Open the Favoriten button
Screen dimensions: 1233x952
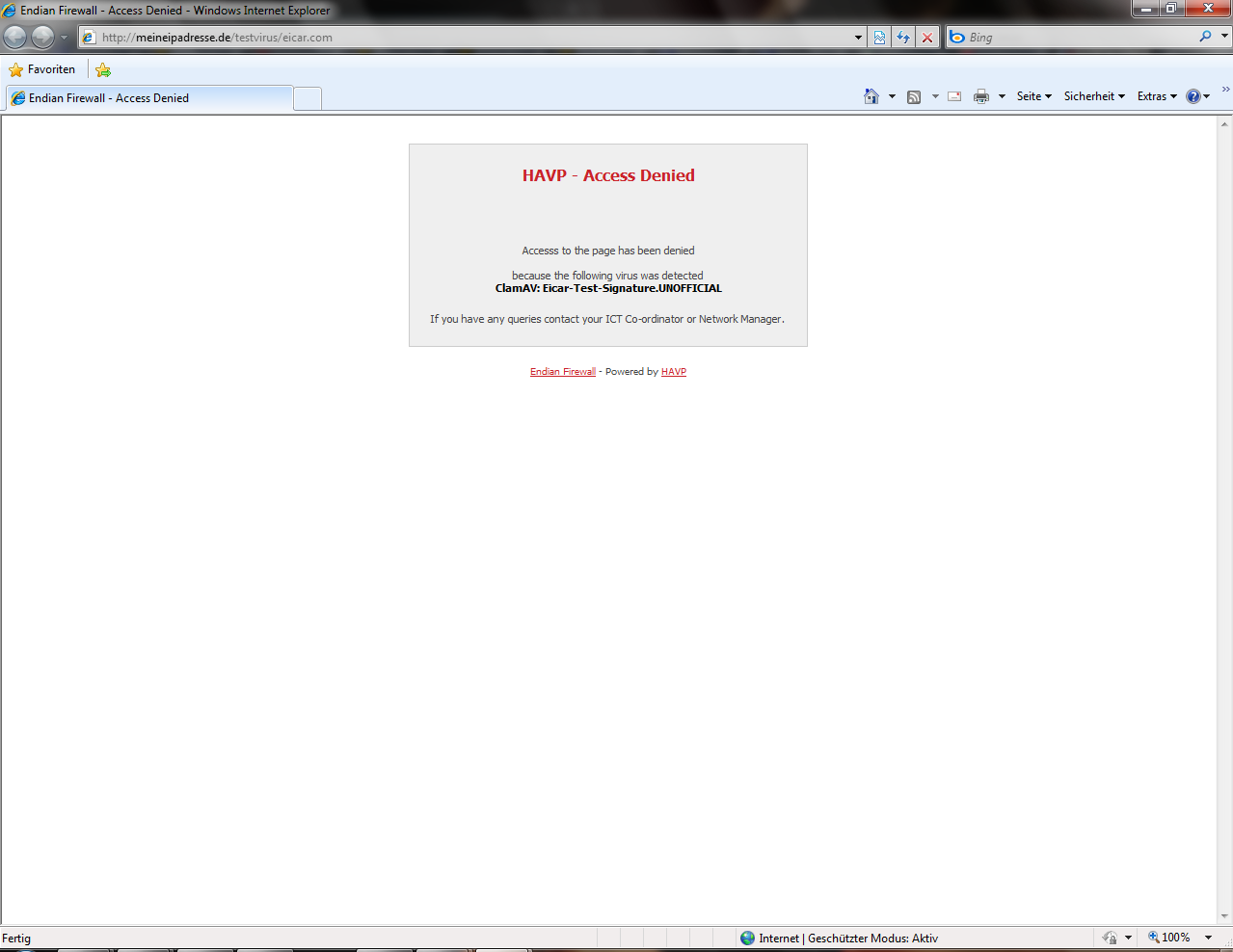(42, 69)
